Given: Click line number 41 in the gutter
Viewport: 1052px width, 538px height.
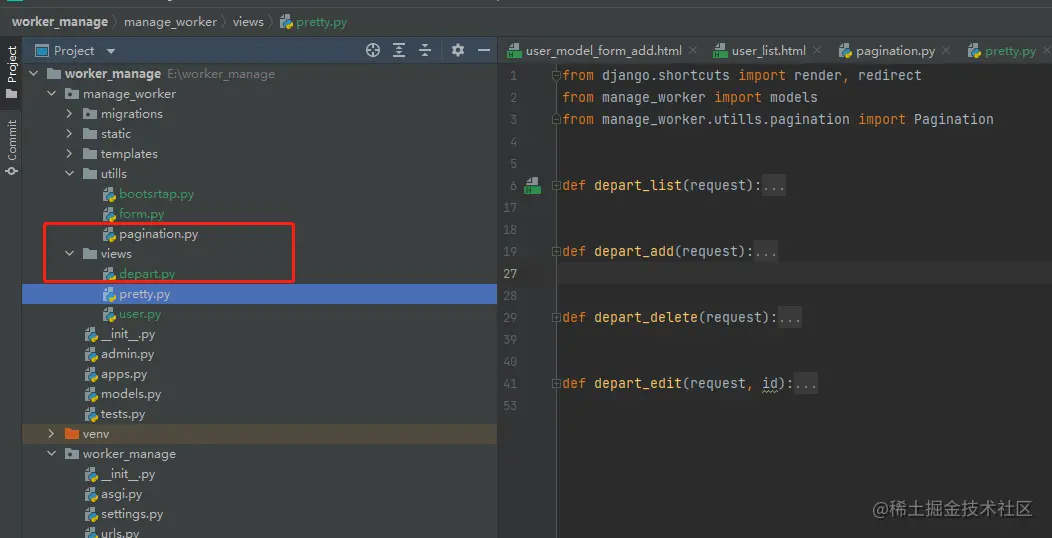Looking at the screenshot, I should (510, 384).
